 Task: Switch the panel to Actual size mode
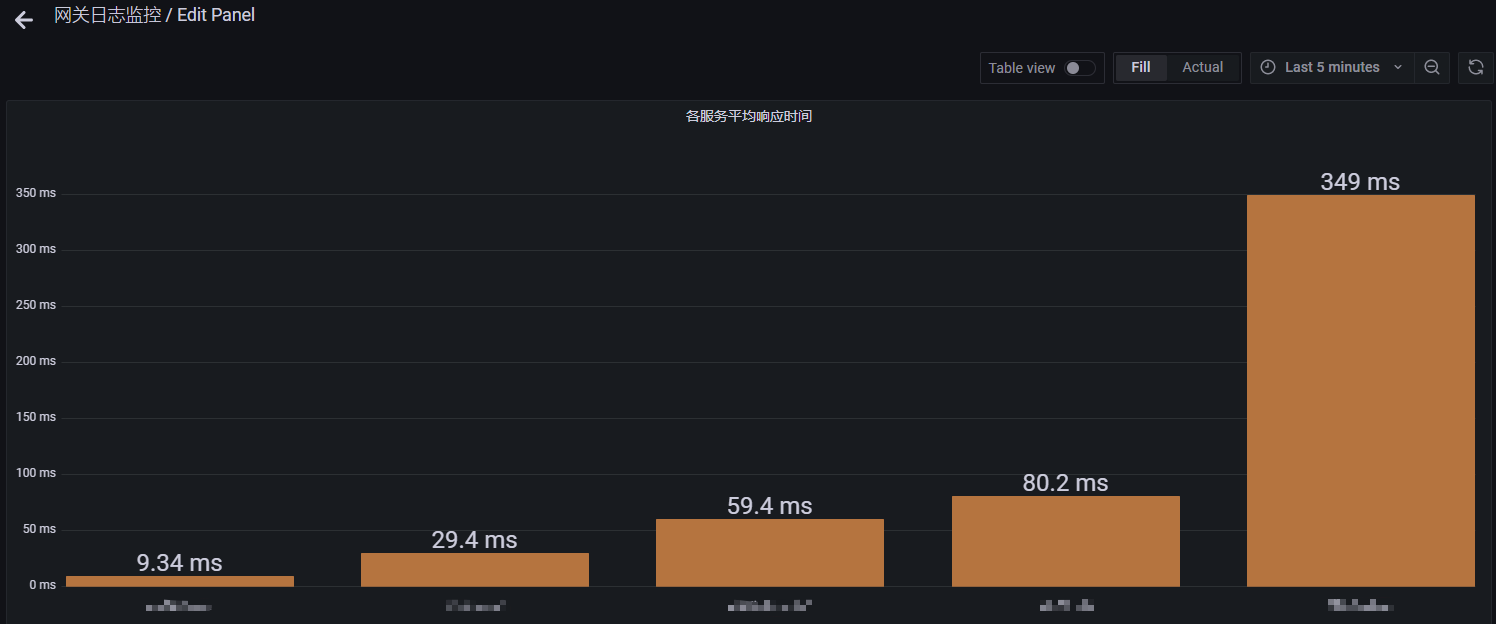click(x=1202, y=67)
